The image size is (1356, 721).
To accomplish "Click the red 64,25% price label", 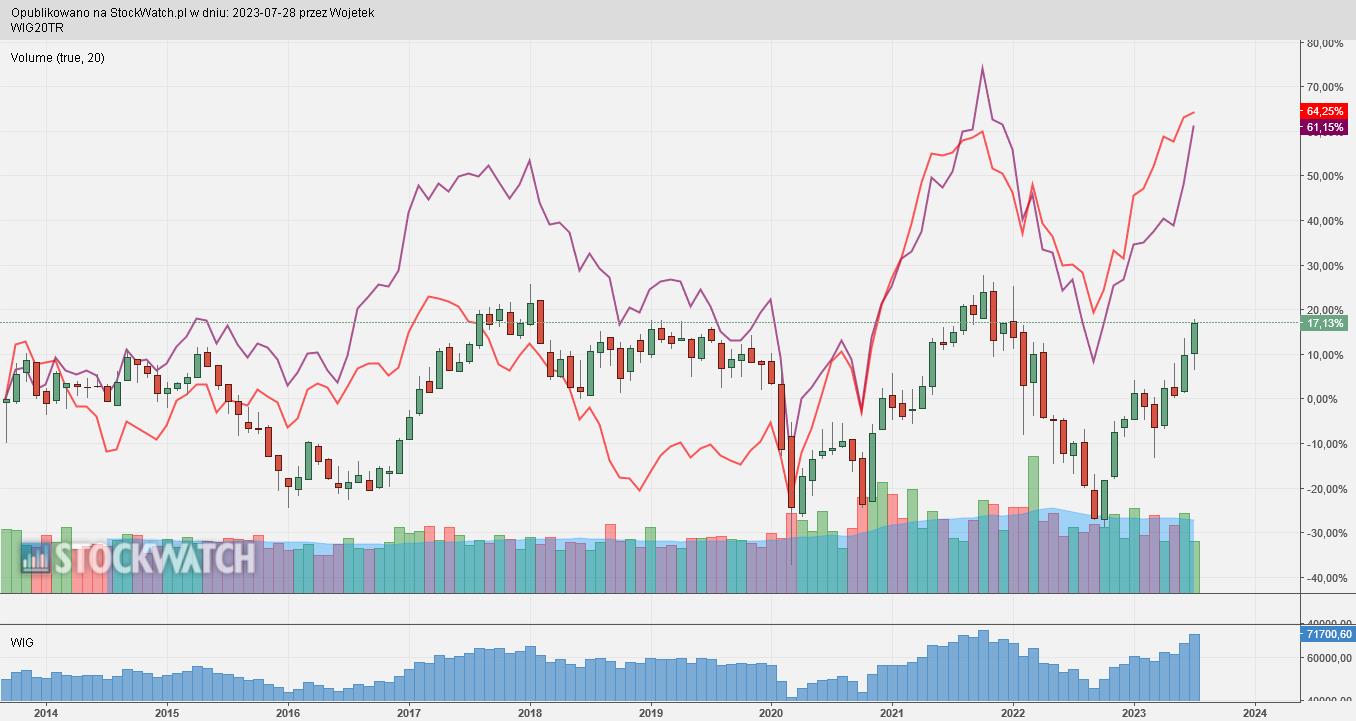I will pyautogui.click(x=1326, y=111).
